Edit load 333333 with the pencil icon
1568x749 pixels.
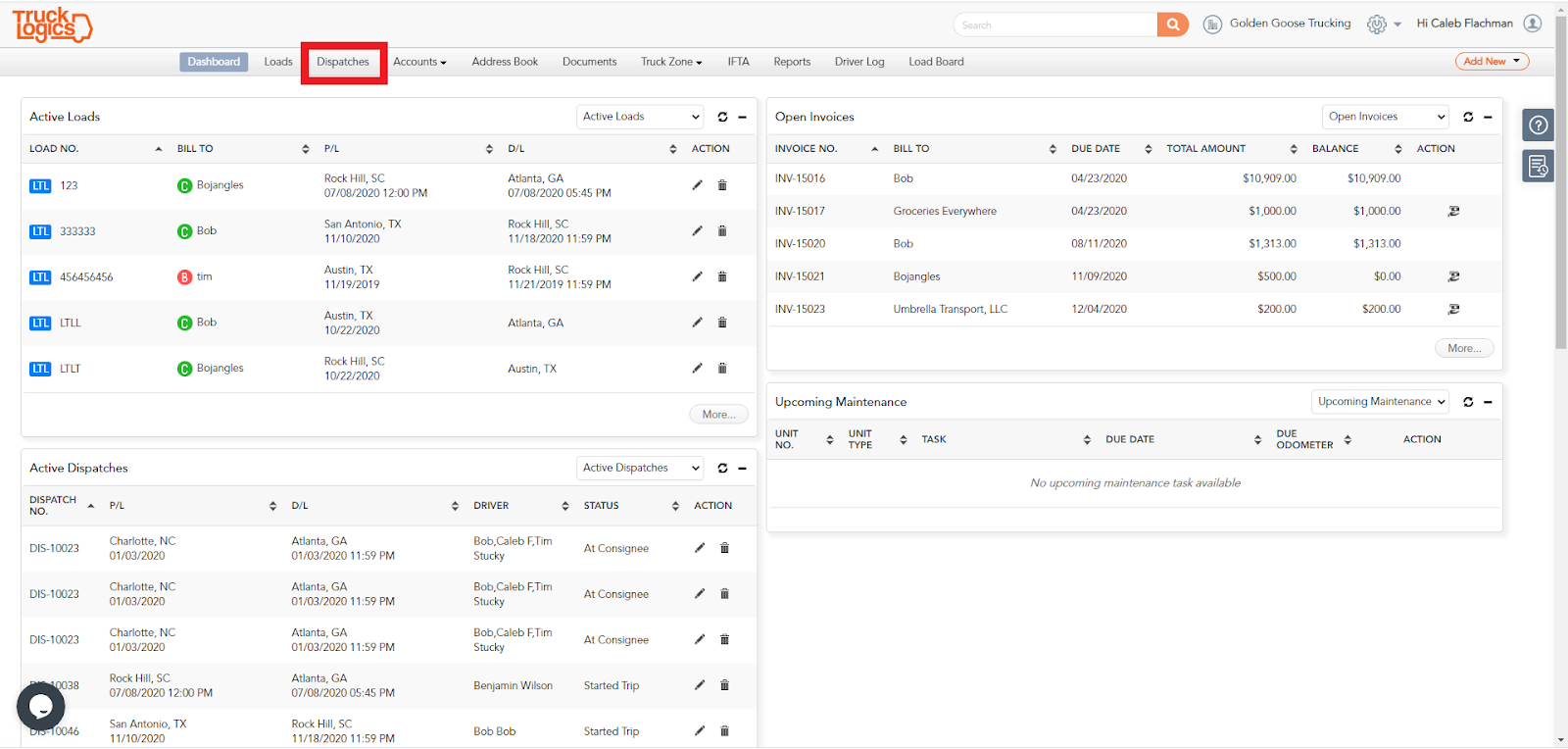click(x=698, y=231)
